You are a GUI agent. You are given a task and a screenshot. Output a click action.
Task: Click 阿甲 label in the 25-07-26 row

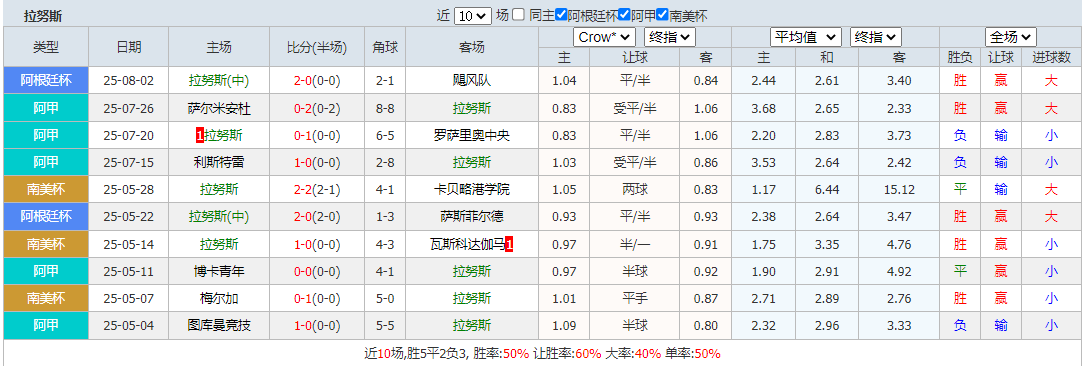pos(46,108)
